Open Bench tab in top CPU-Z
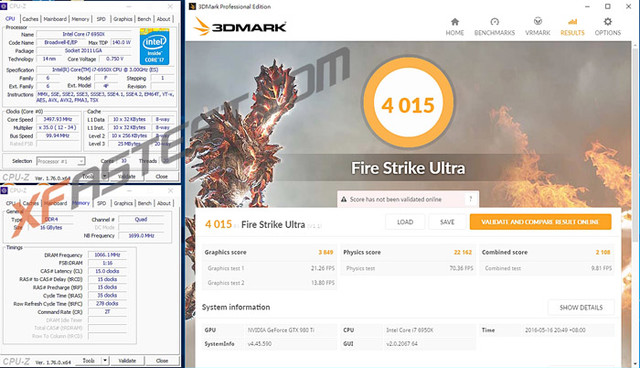This screenshot has width=640, height=368. [144, 19]
